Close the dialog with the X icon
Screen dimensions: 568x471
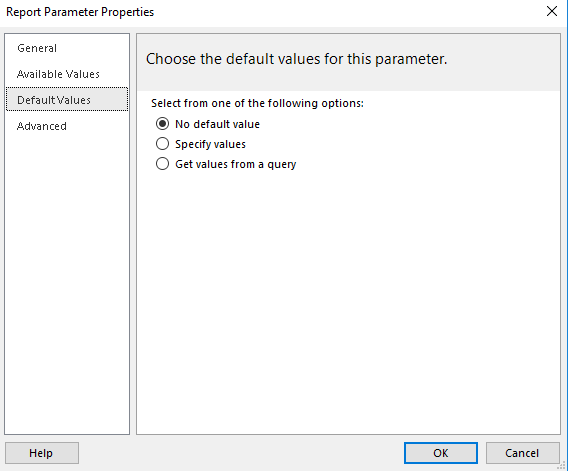click(552, 12)
